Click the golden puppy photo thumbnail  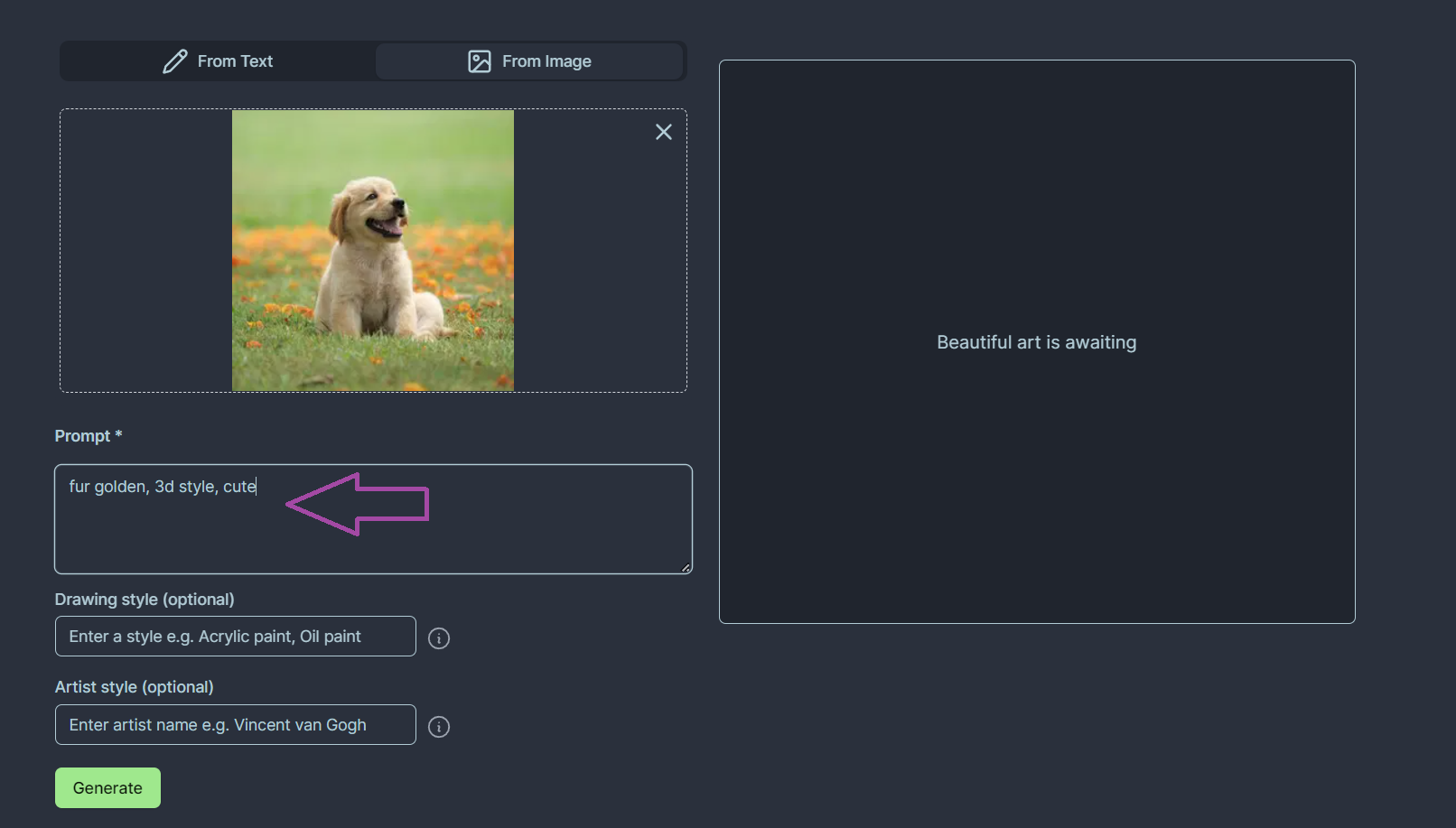tap(373, 251)
